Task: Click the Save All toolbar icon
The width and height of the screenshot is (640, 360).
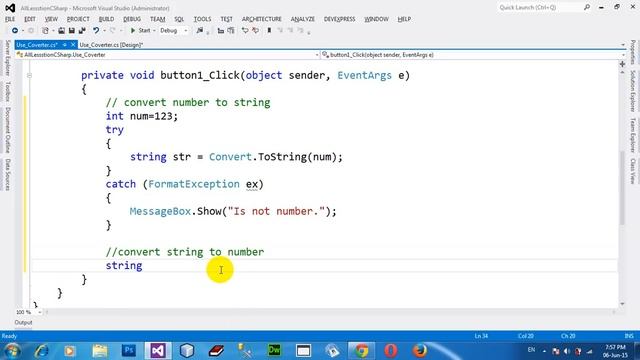Action: [82, 31]
